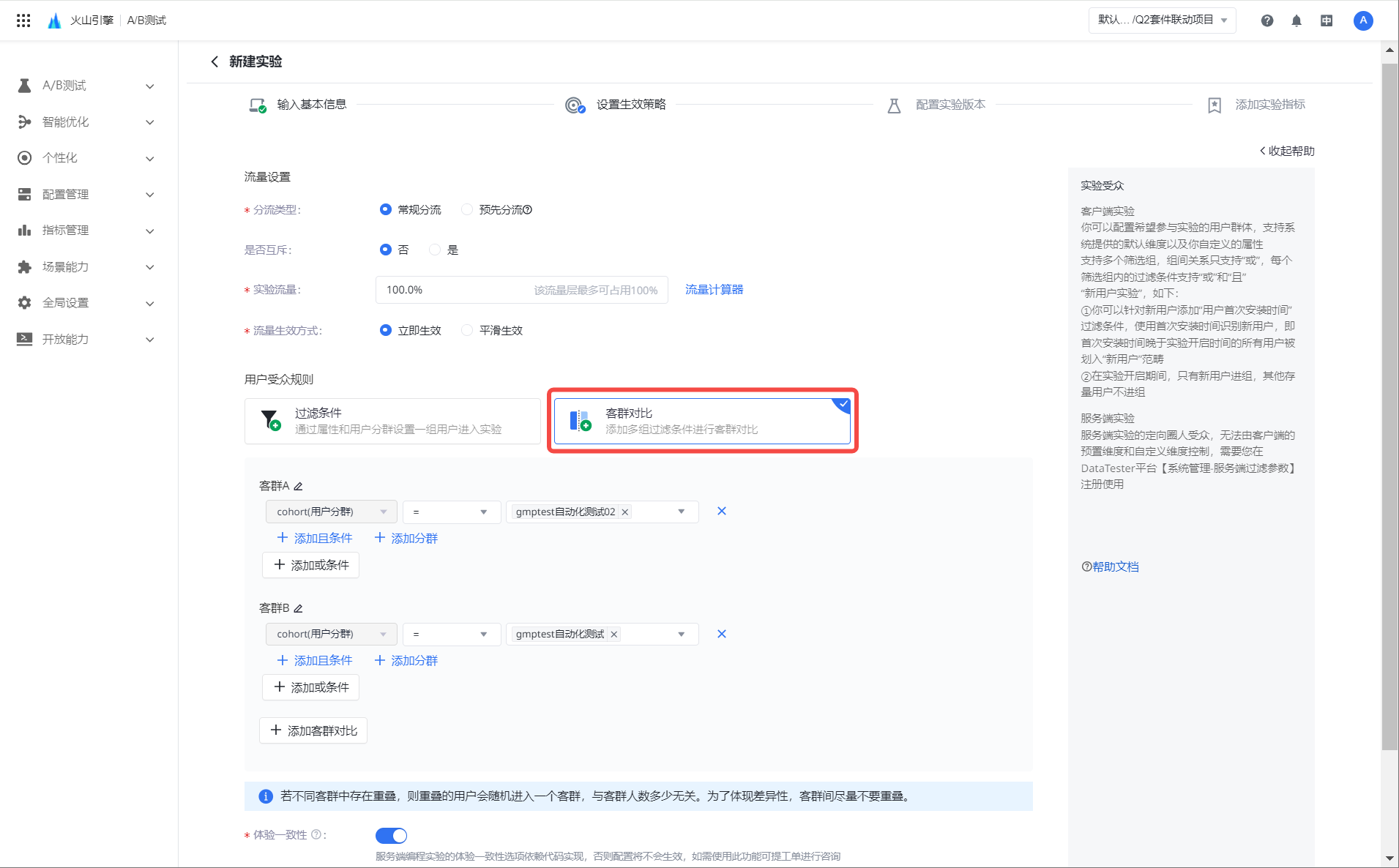Choose the 过滤条件 audience rule card
This screenshot has width=1399, height=868.
pyautogui.click(x=392, y=421)
